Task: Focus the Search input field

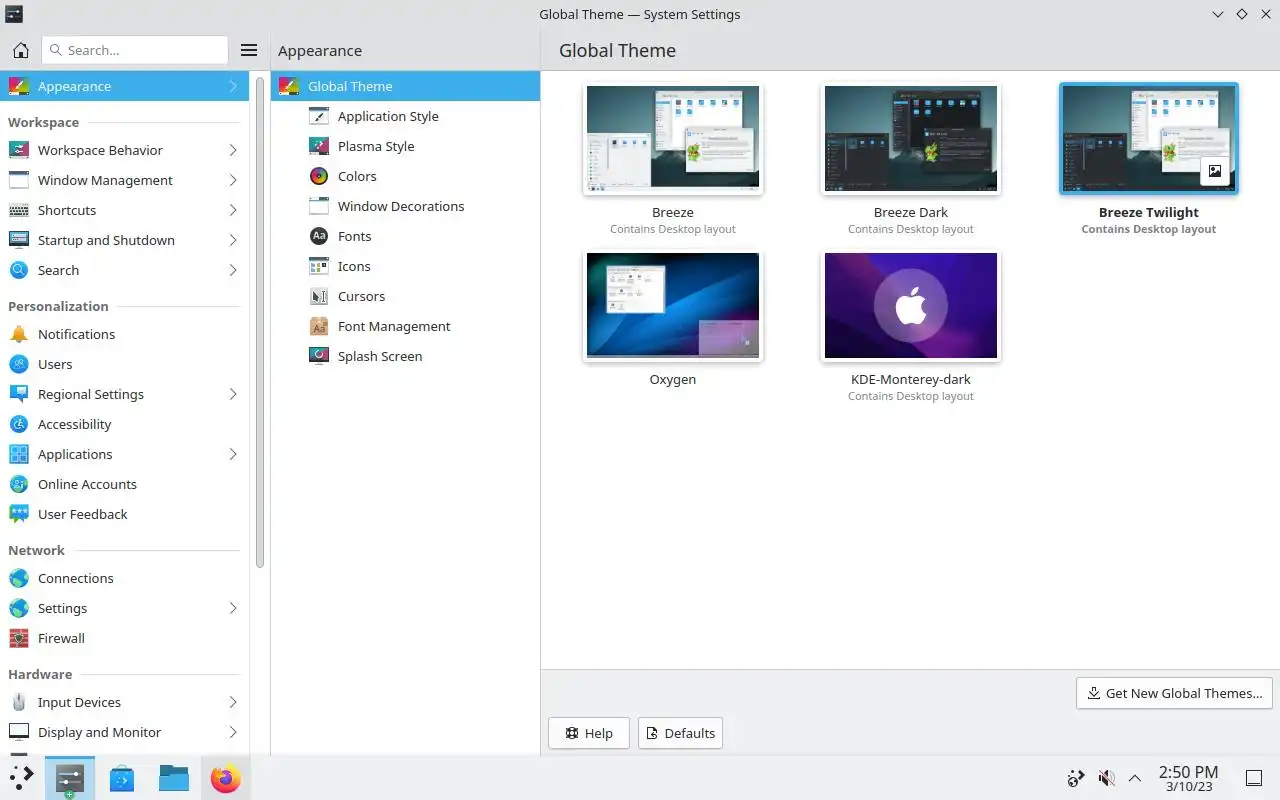Action: click(x=135, y=50)
